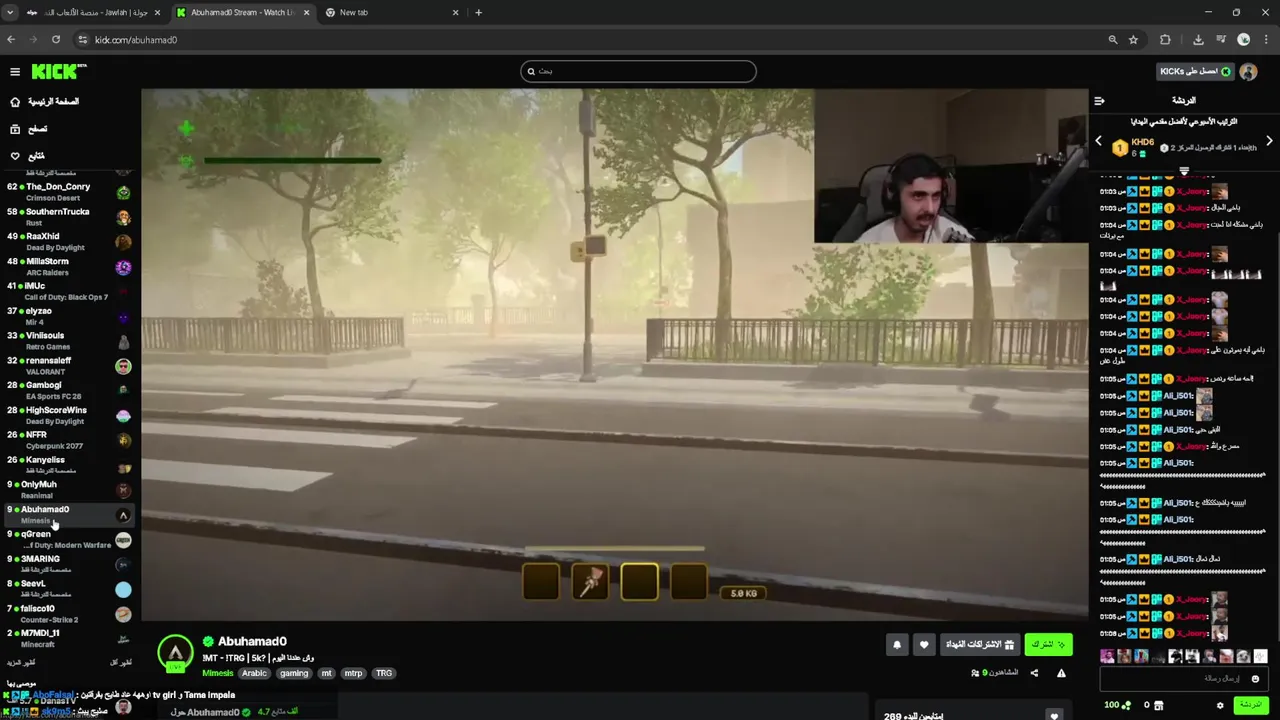The image size is (1280, 720).
Task: Select the mtrp tag
Action: click(x=353, y=673)
